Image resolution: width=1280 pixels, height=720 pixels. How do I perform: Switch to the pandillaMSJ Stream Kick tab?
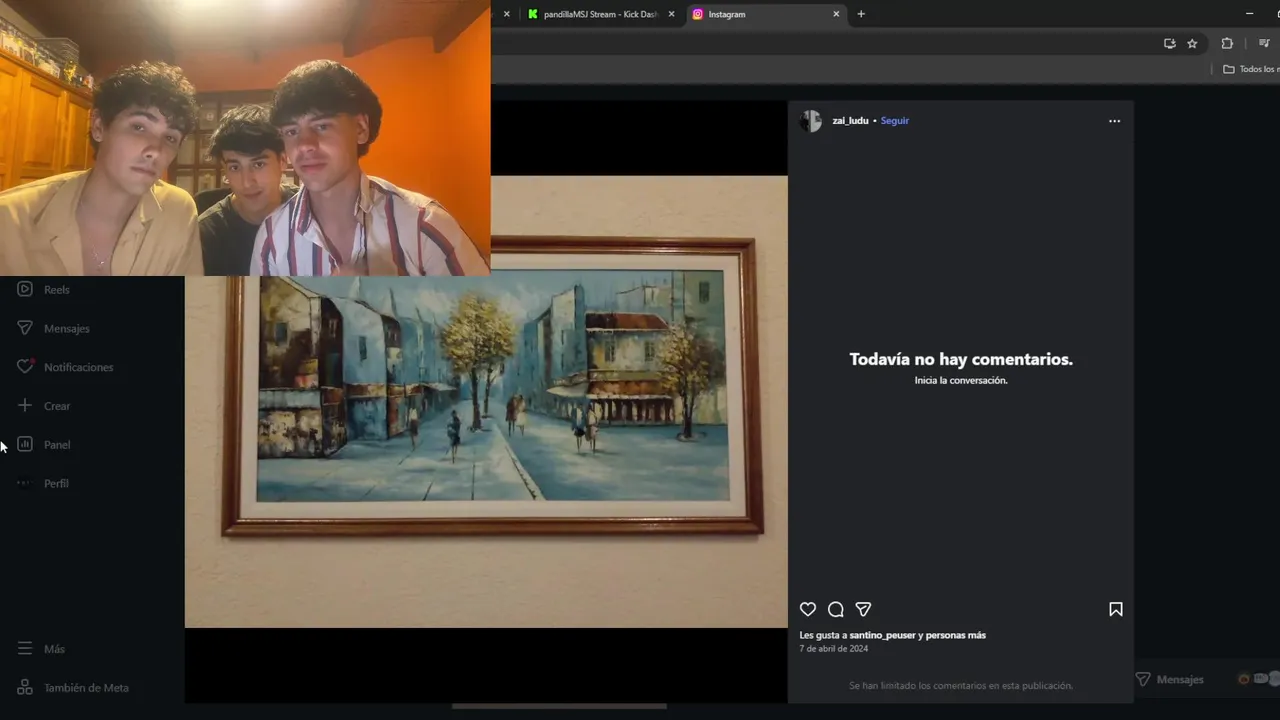point(601,14)
